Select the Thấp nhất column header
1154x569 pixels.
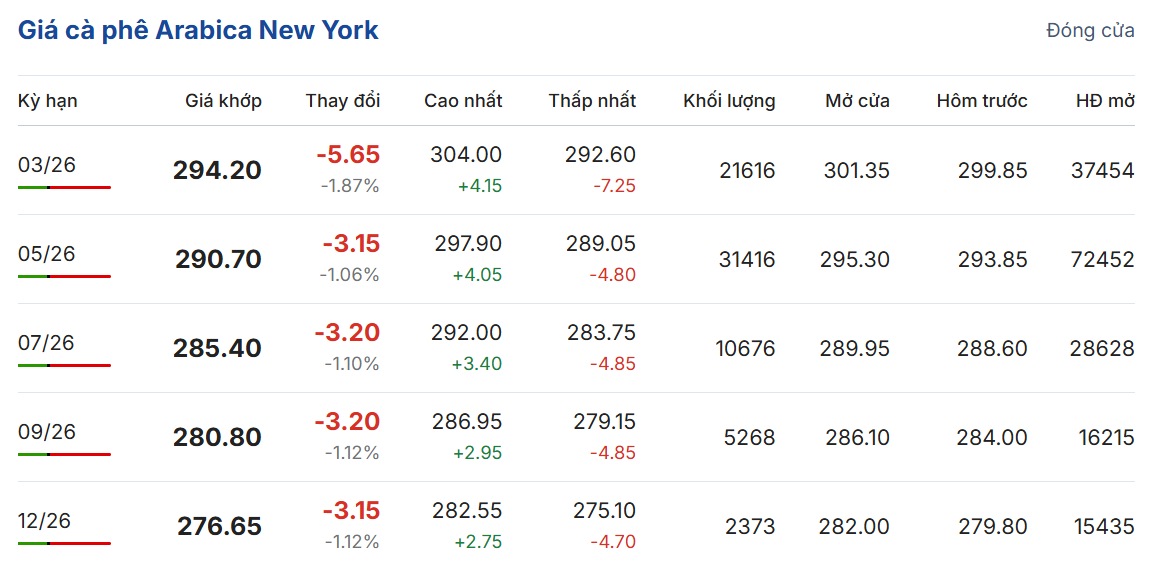592,101
